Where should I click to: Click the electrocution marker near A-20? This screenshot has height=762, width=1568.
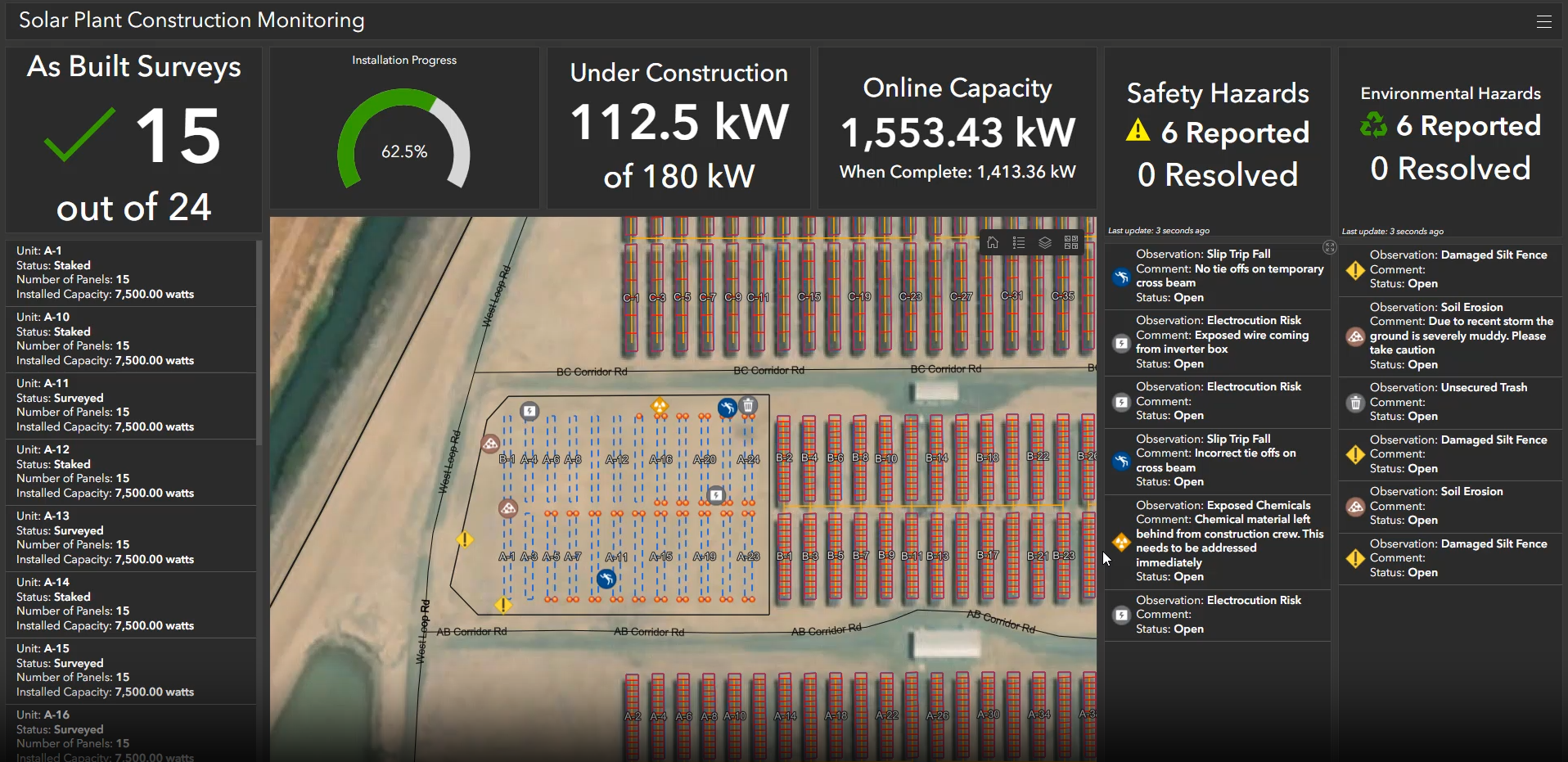click(716, 494)
